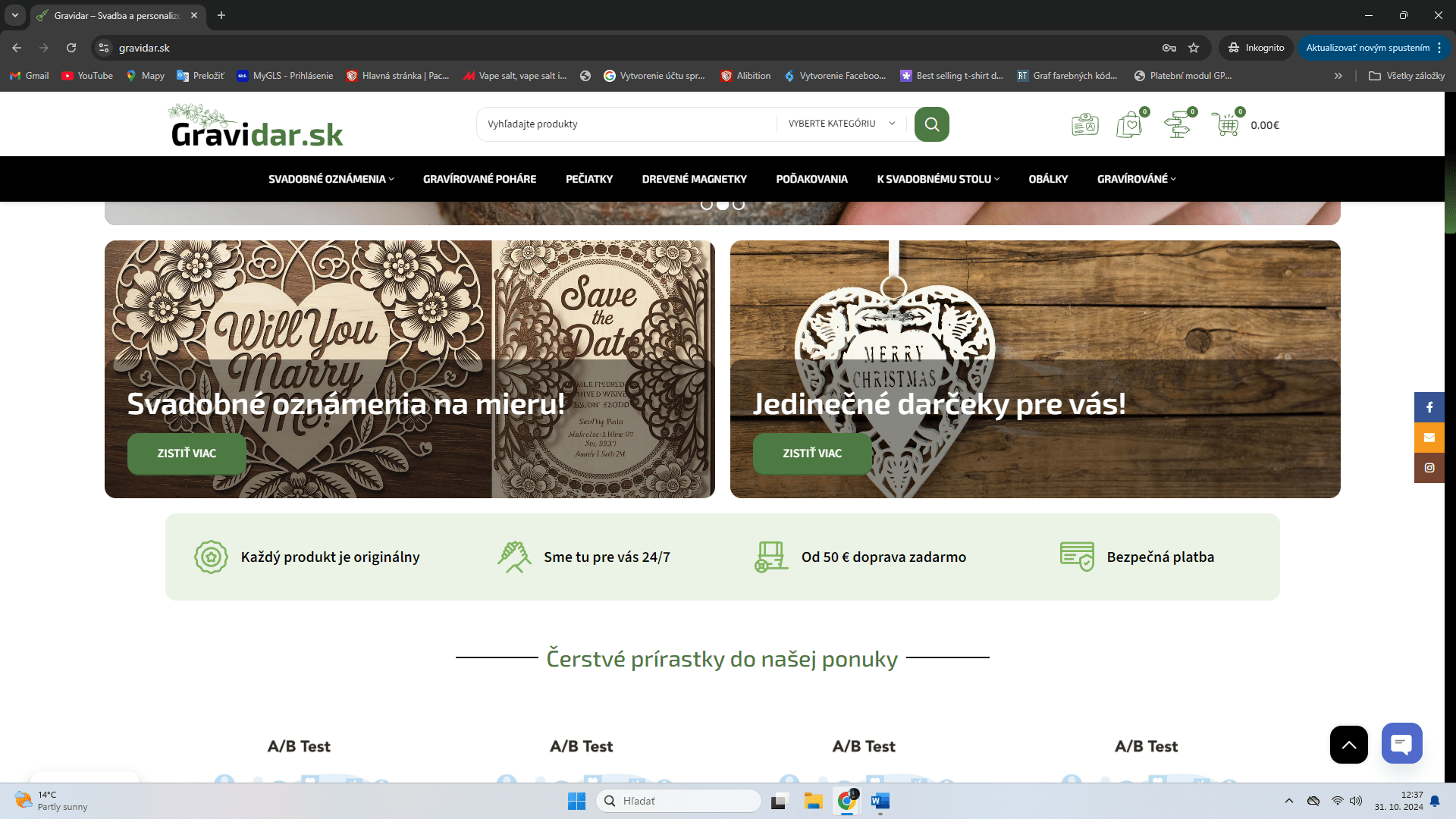
Task: Click Zistiť viac on wedding announcements banner
Action: (187, 453)
